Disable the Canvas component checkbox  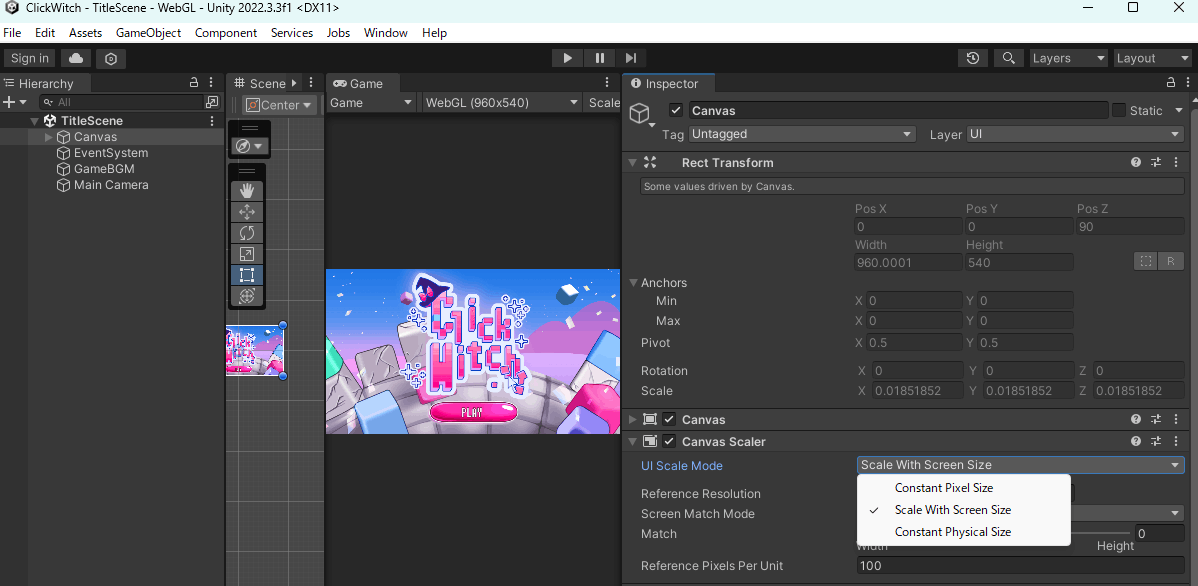click(669, 419)
